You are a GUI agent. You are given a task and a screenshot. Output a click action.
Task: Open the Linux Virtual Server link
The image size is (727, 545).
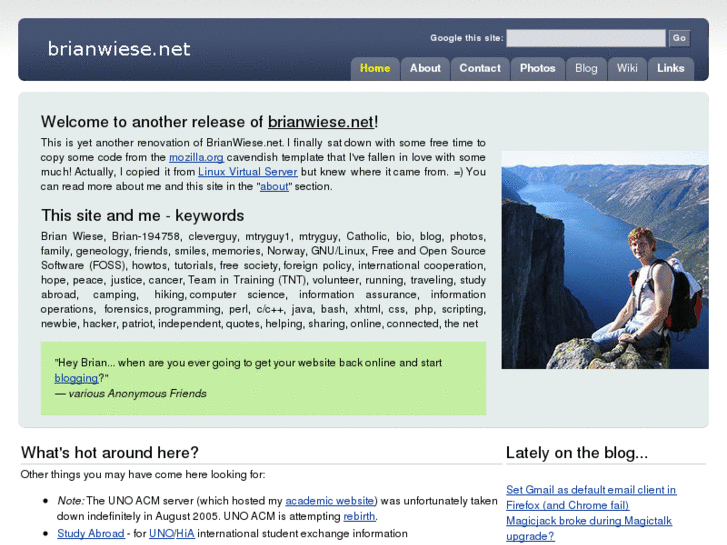click(248, 172)
